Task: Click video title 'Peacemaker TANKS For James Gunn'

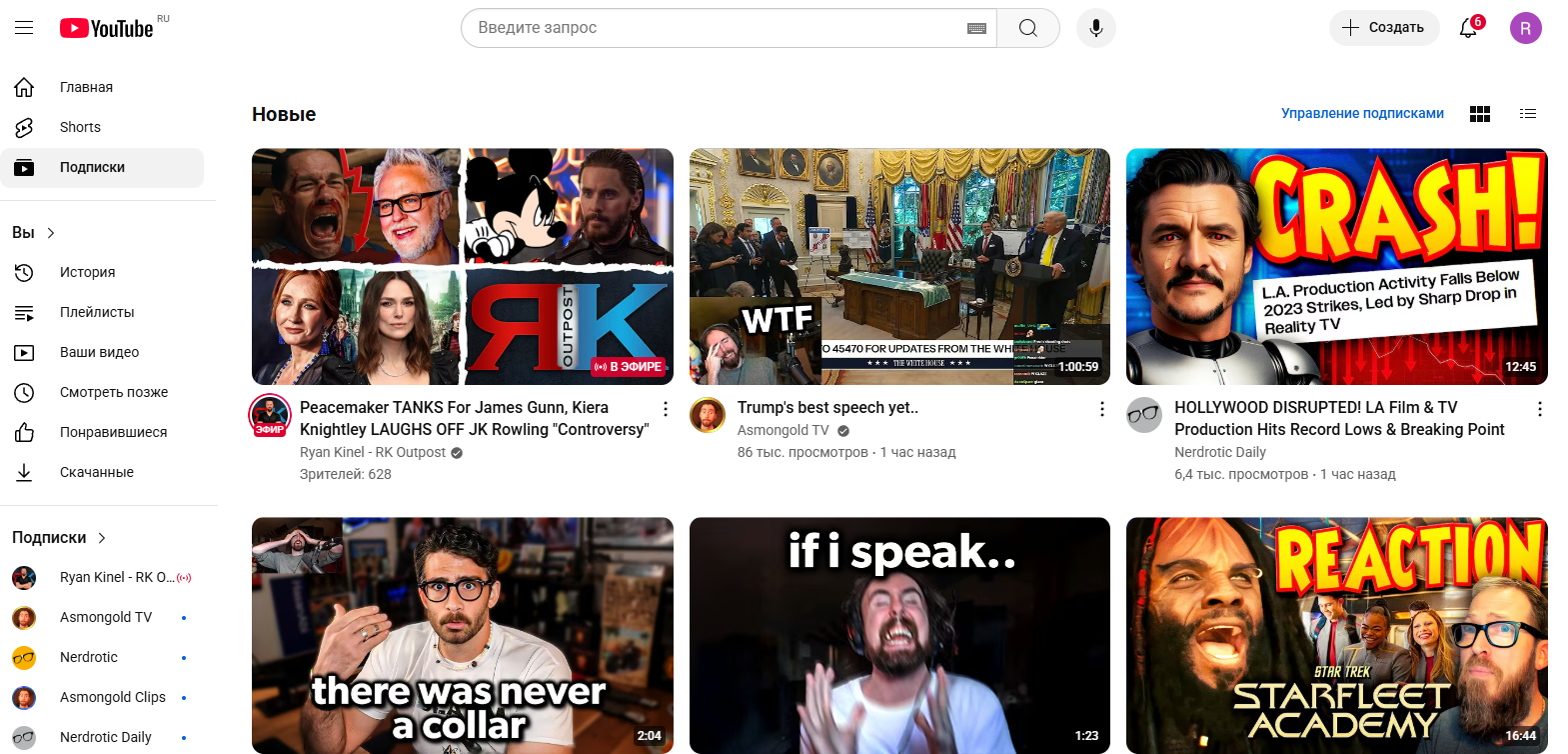Action: coord(475,418)
